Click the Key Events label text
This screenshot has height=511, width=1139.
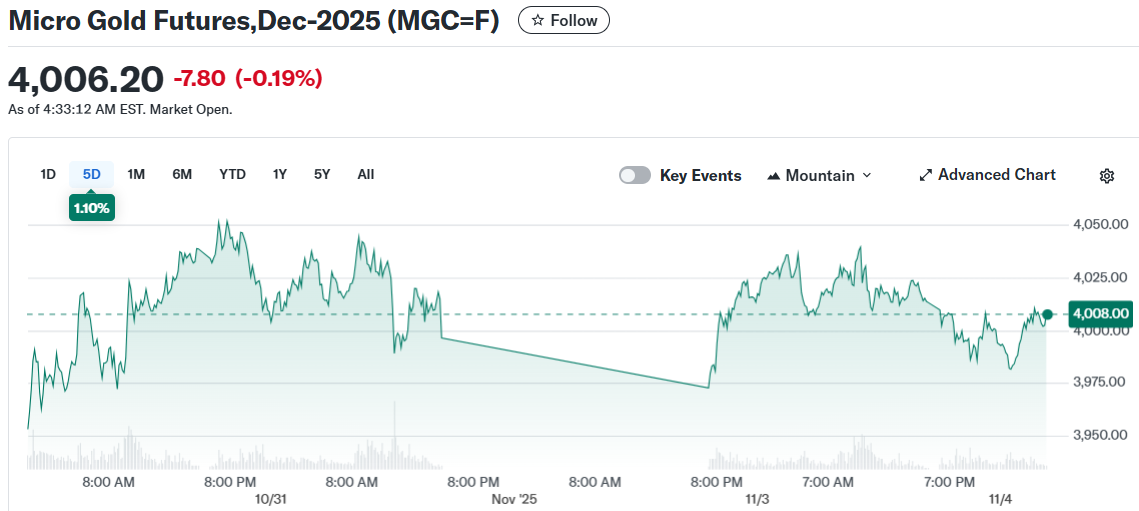tap(701, 175)
